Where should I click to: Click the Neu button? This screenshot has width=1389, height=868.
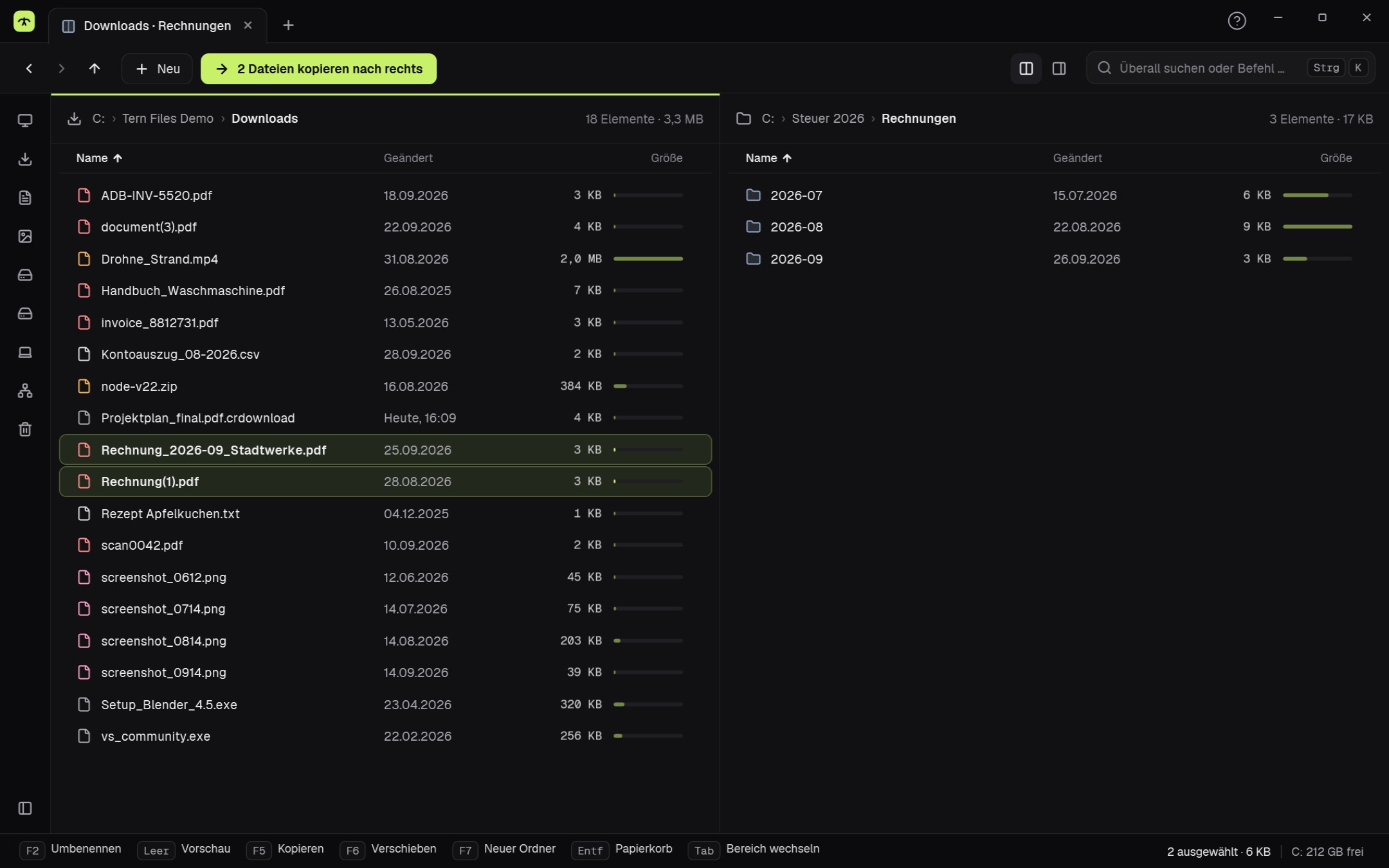157,68
